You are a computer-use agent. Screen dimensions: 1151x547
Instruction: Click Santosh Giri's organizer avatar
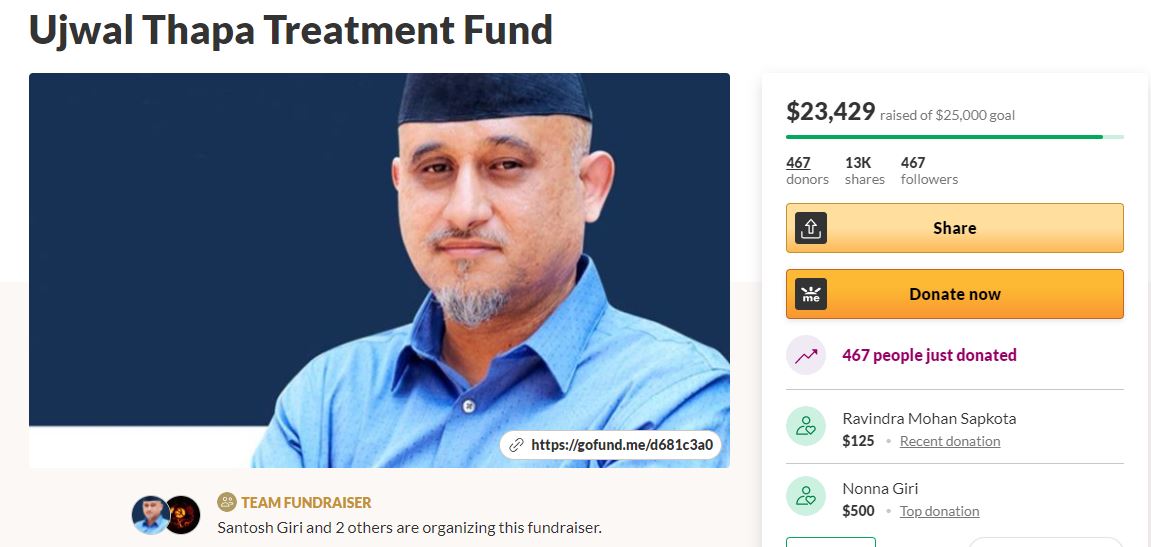150,515
